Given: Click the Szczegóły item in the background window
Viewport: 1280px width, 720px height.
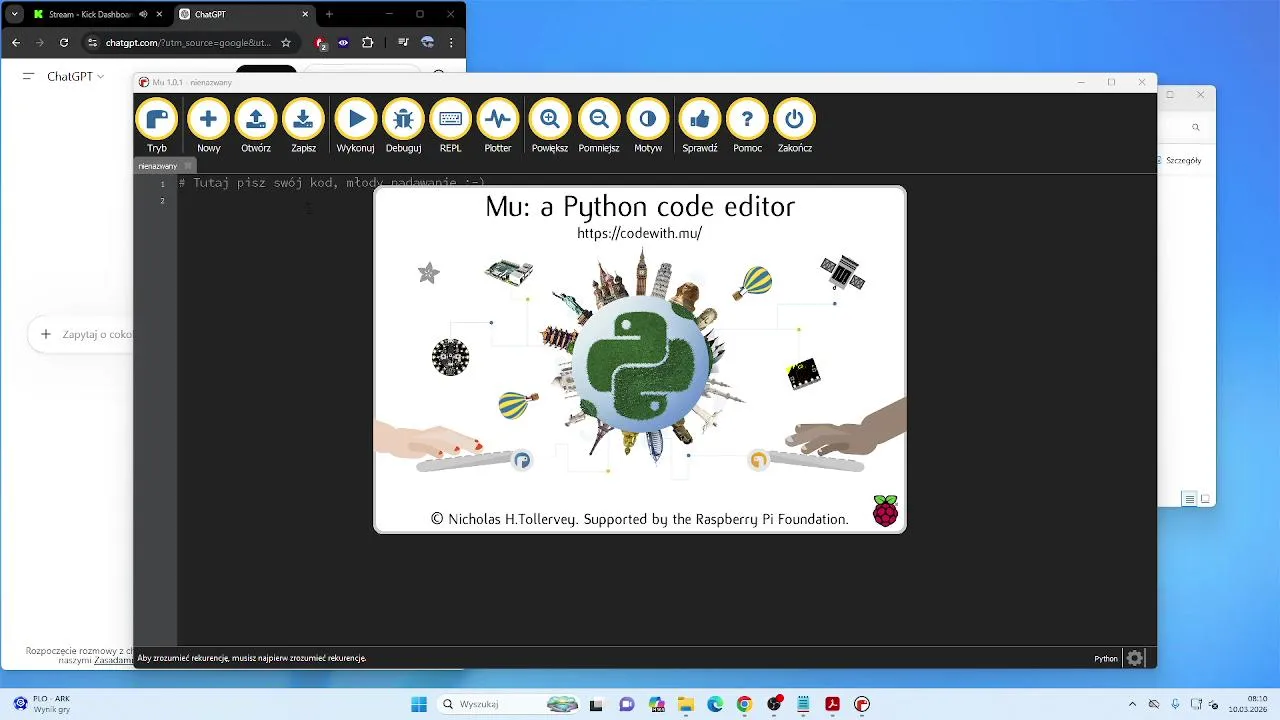Looking at the screenshot, I should [x=1183, y=160].
